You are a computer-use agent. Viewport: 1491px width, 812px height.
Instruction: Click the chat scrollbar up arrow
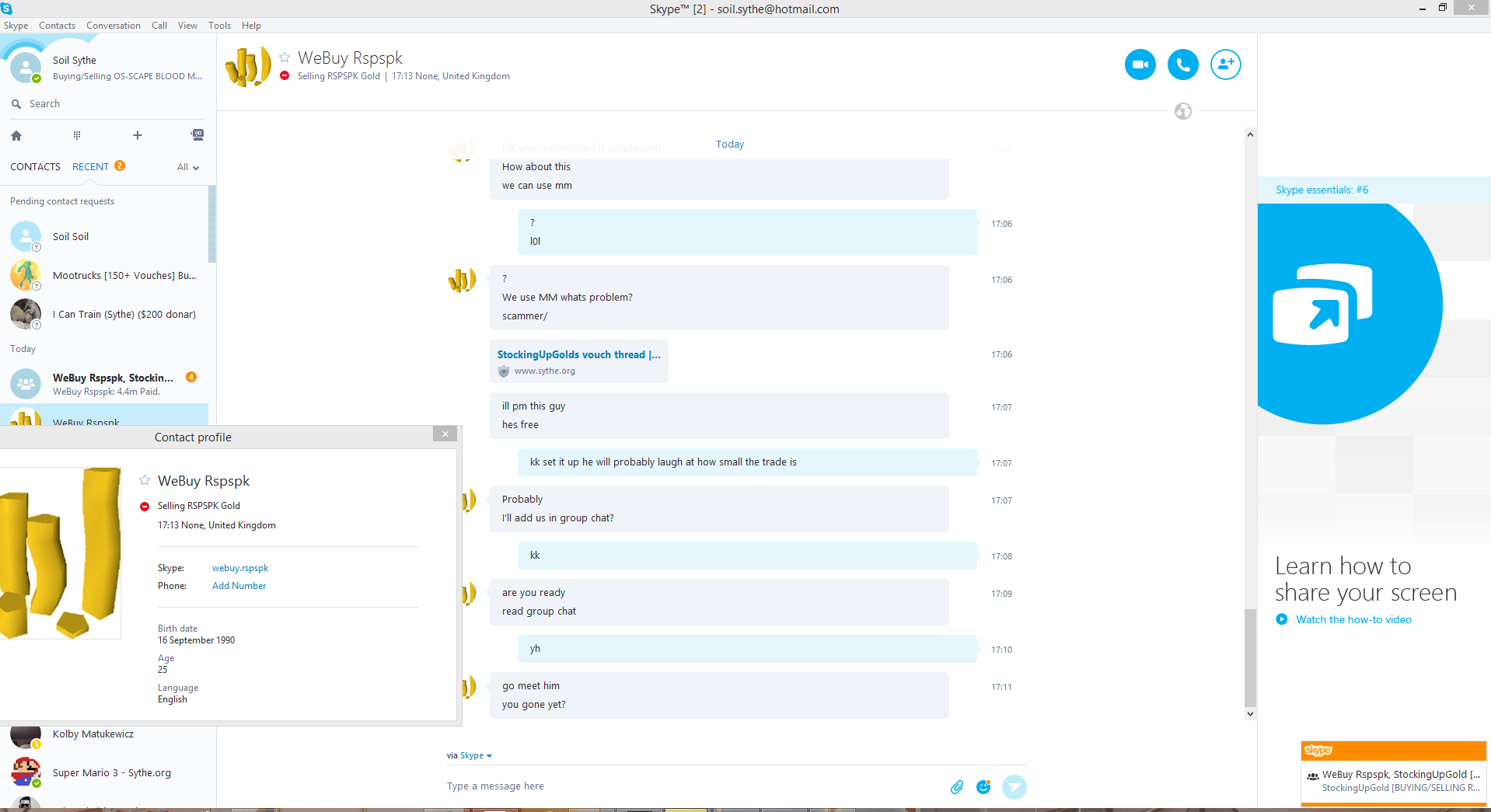(x=1250, y=134)
